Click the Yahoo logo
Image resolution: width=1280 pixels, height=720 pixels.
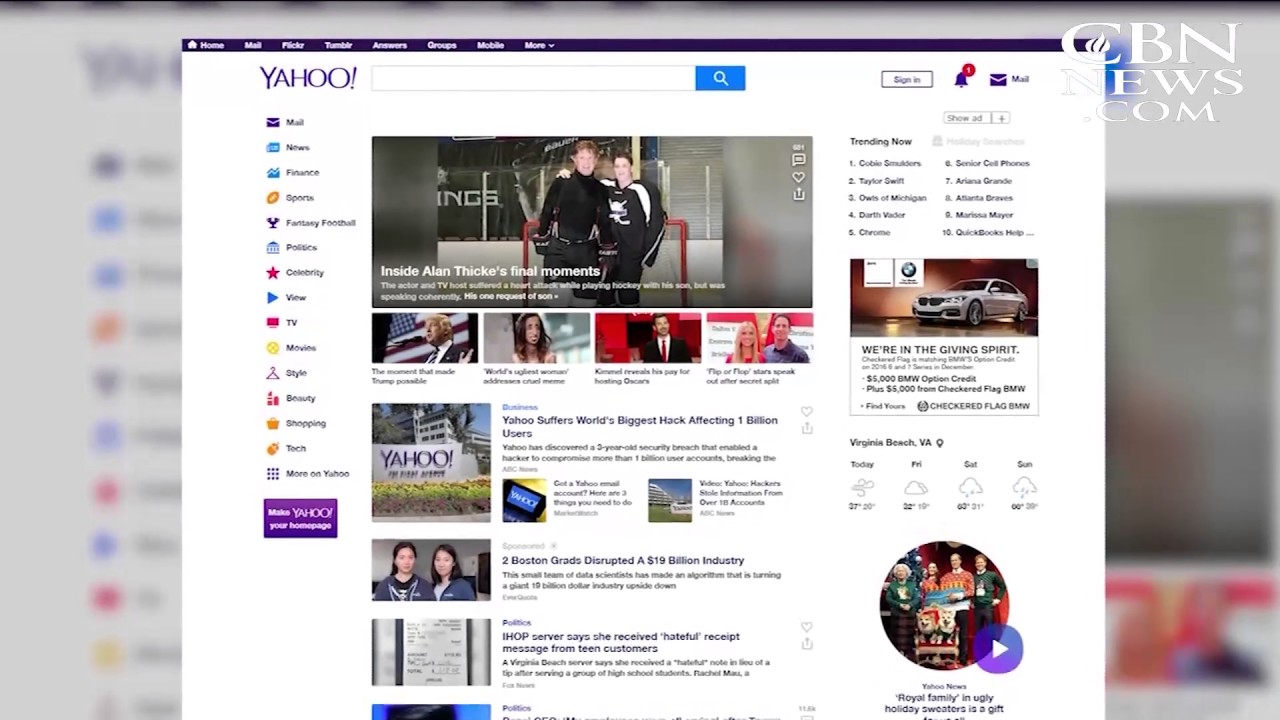[308, 78]
